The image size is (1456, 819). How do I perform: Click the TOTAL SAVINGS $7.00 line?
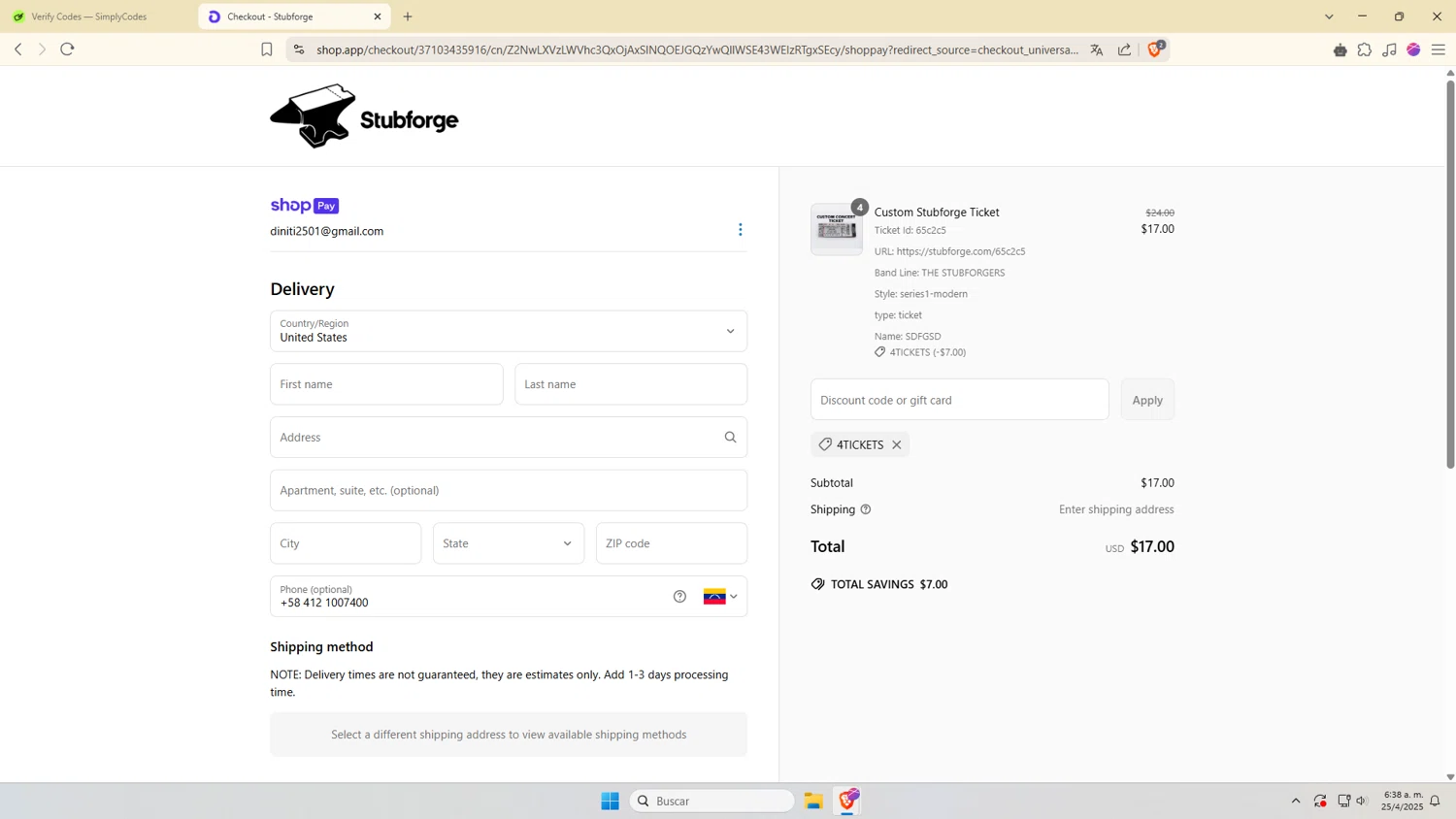point(879,584)
